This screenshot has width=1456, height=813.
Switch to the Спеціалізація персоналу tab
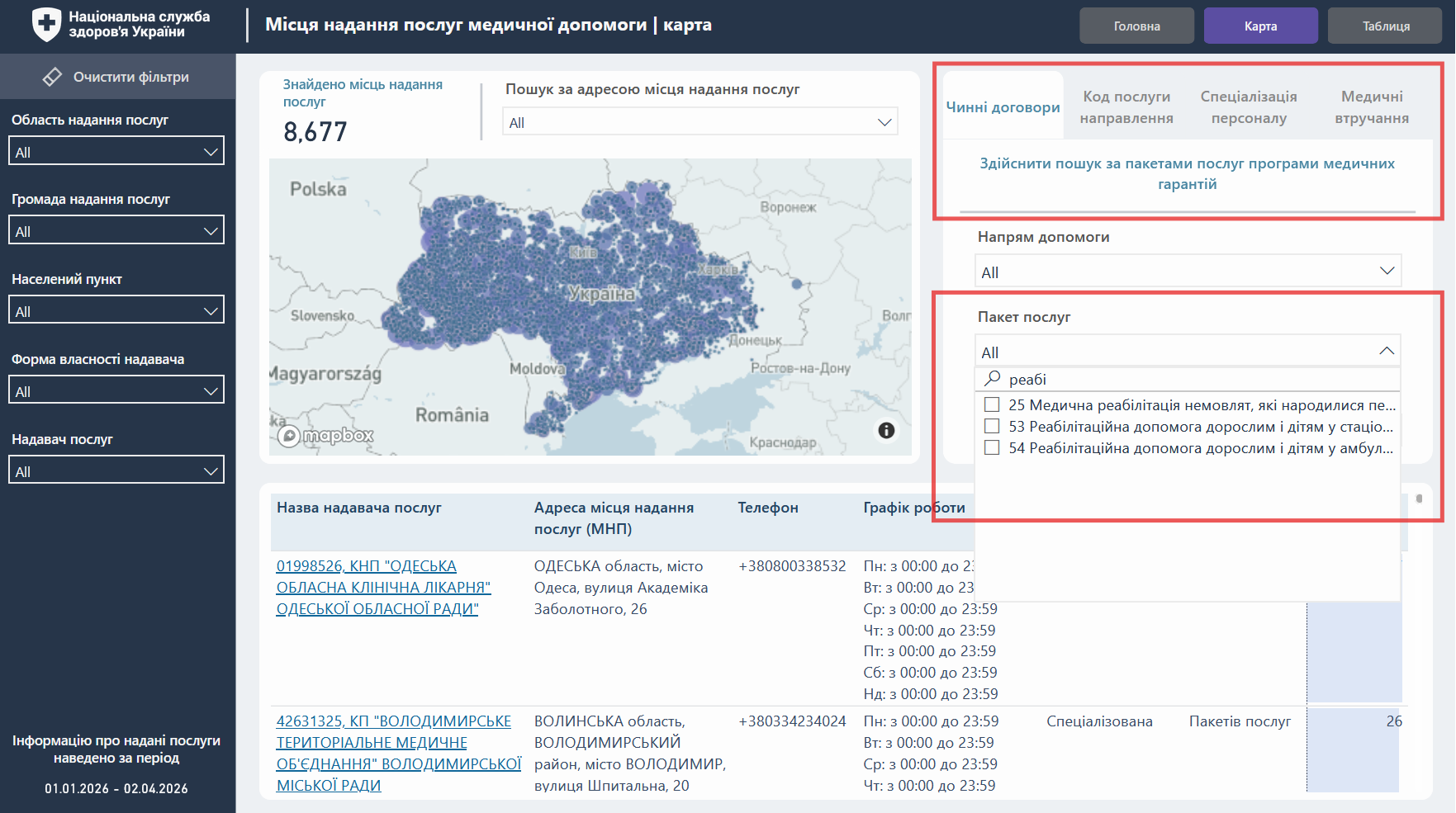[1249, 107]
